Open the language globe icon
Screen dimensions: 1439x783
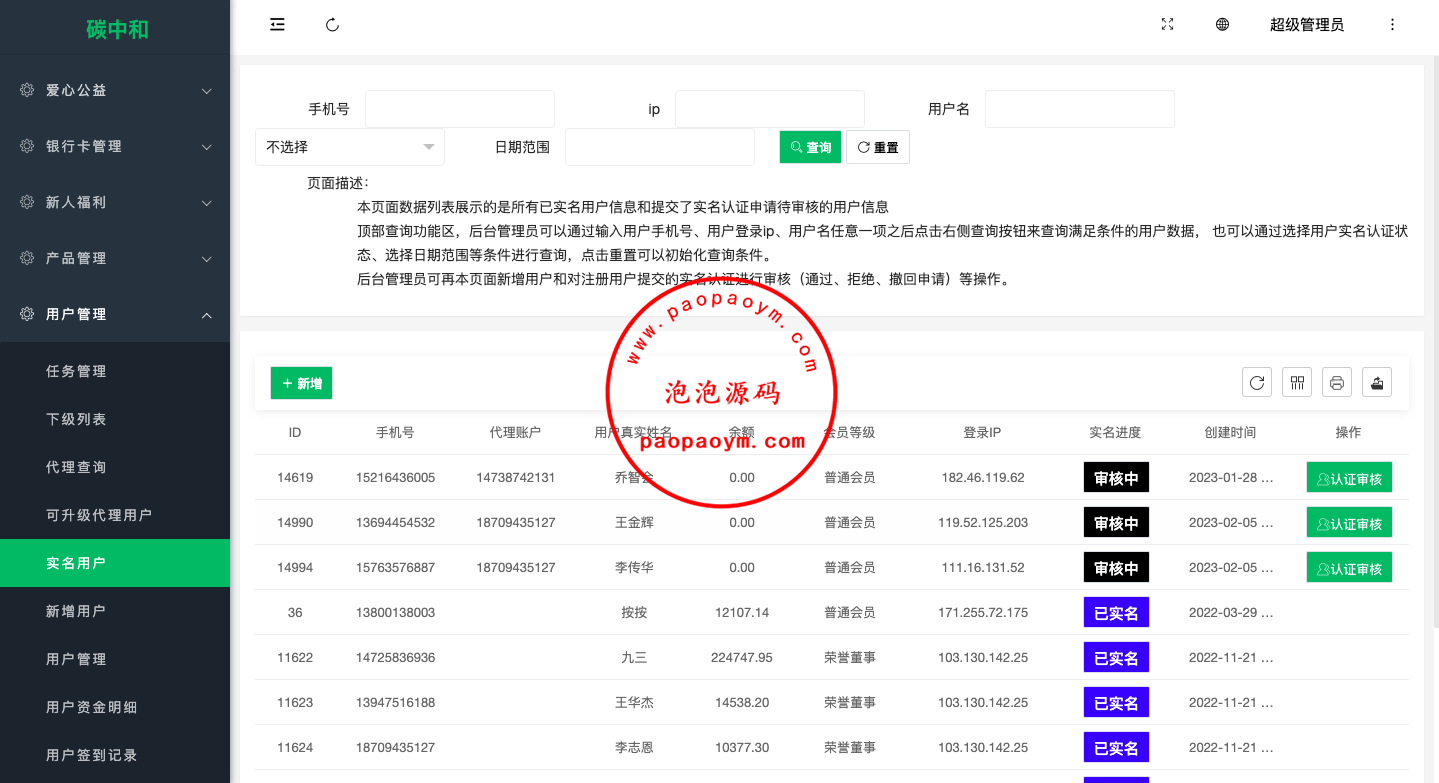point(1222,25)
